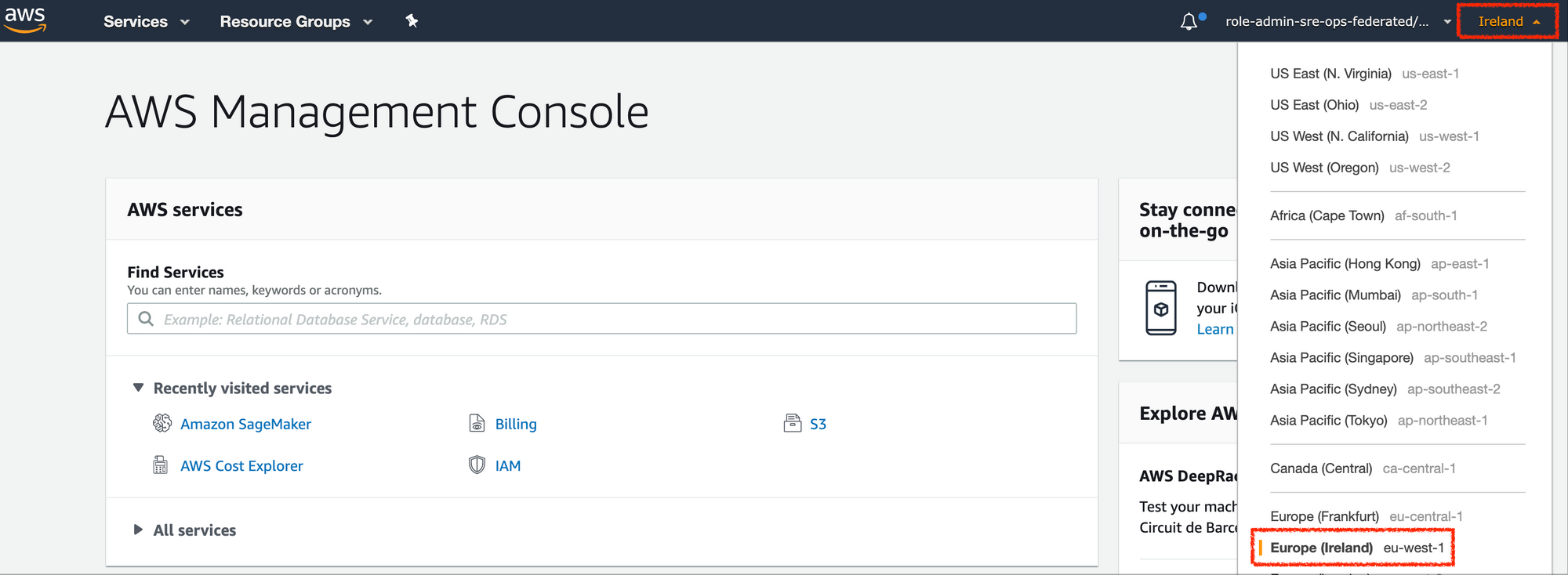Open the Resource Groups dropdown
Image resolution: width=1568 pixels, height=575 pixels.
point(296,21)
